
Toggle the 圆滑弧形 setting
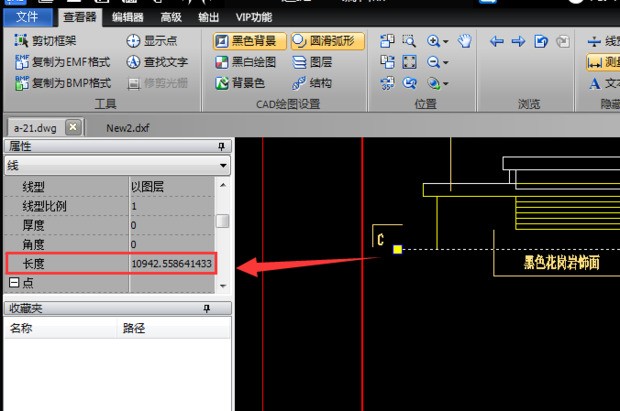coord(328,41)
